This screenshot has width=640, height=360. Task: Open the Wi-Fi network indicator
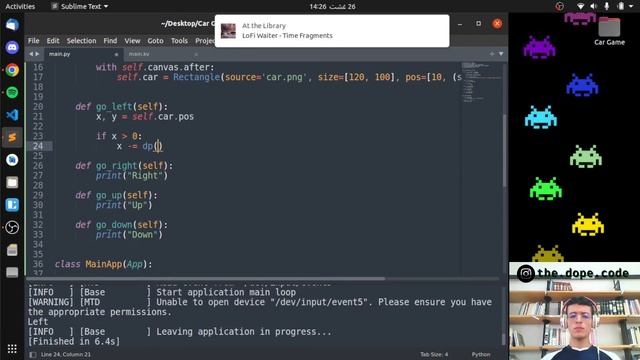point(580,6)
